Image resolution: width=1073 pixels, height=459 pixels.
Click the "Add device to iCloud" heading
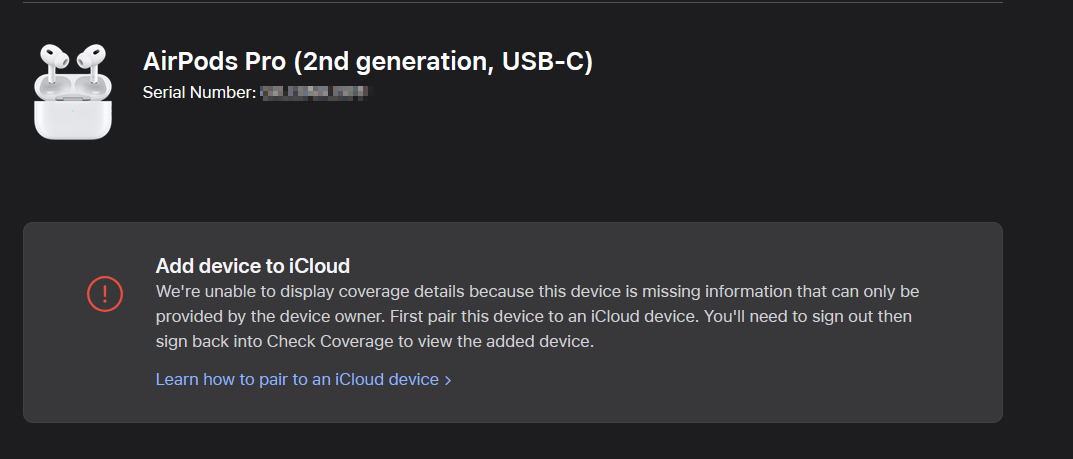(x=252, y=265)
